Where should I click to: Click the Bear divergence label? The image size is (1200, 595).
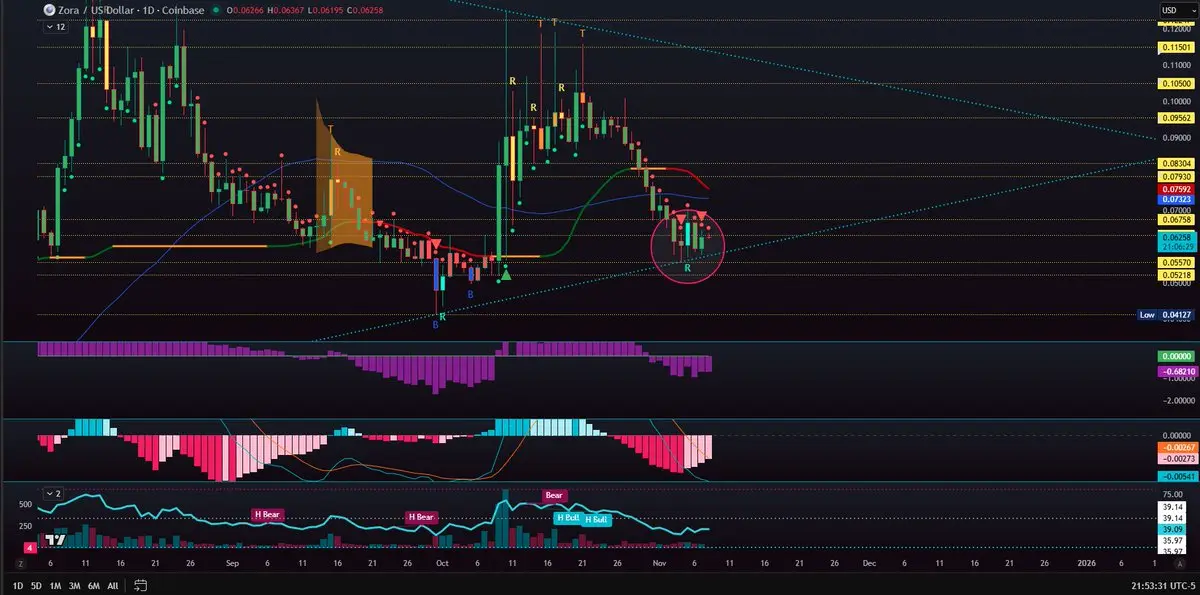point(554,495)
